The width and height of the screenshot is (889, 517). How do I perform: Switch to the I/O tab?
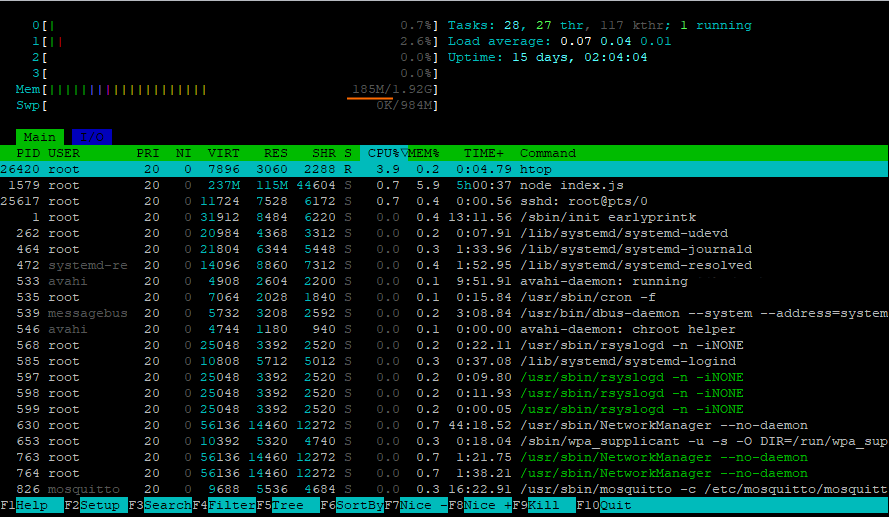(x=91, y=137)
